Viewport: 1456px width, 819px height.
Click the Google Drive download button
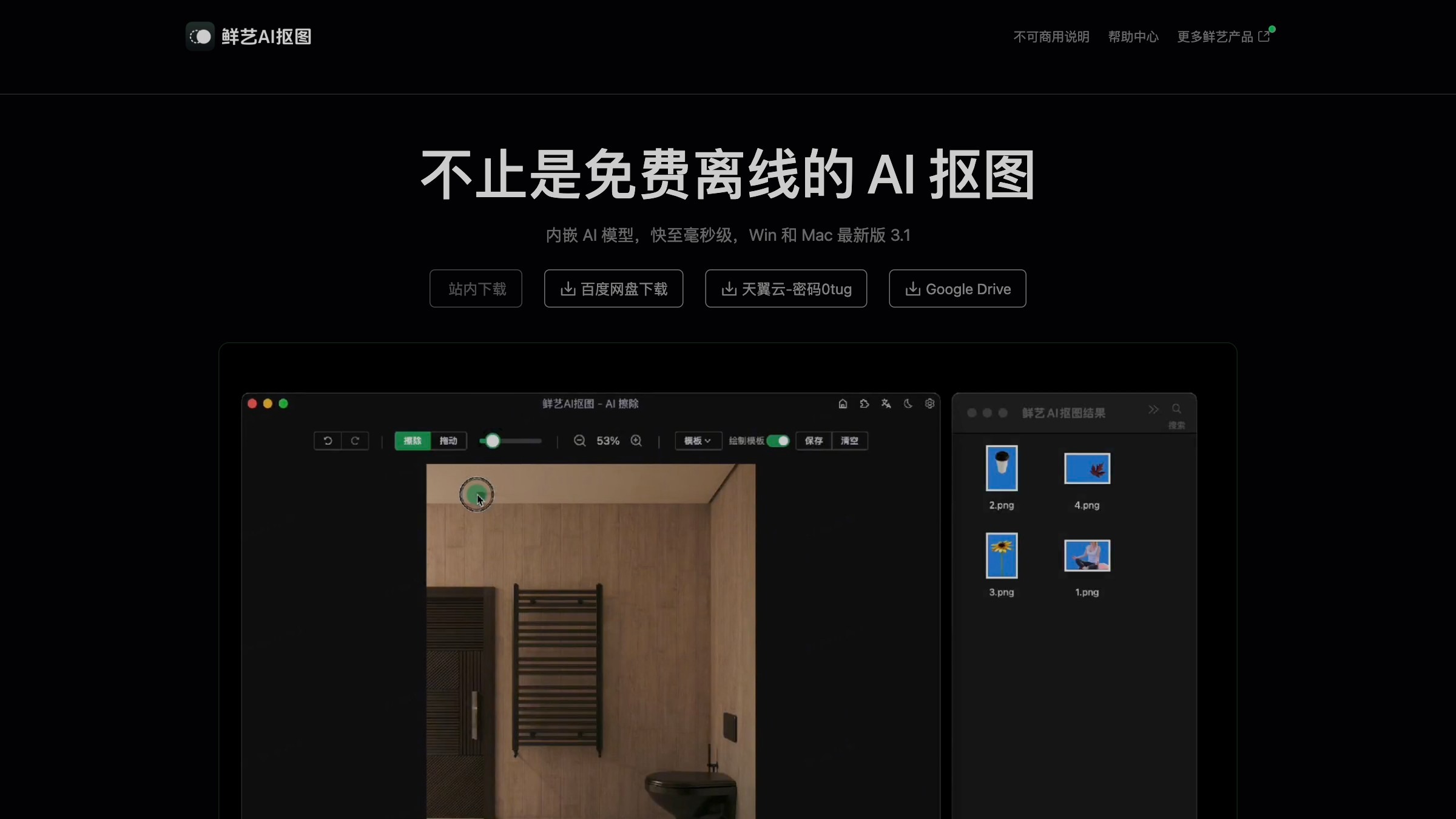[x=957, y=288]
